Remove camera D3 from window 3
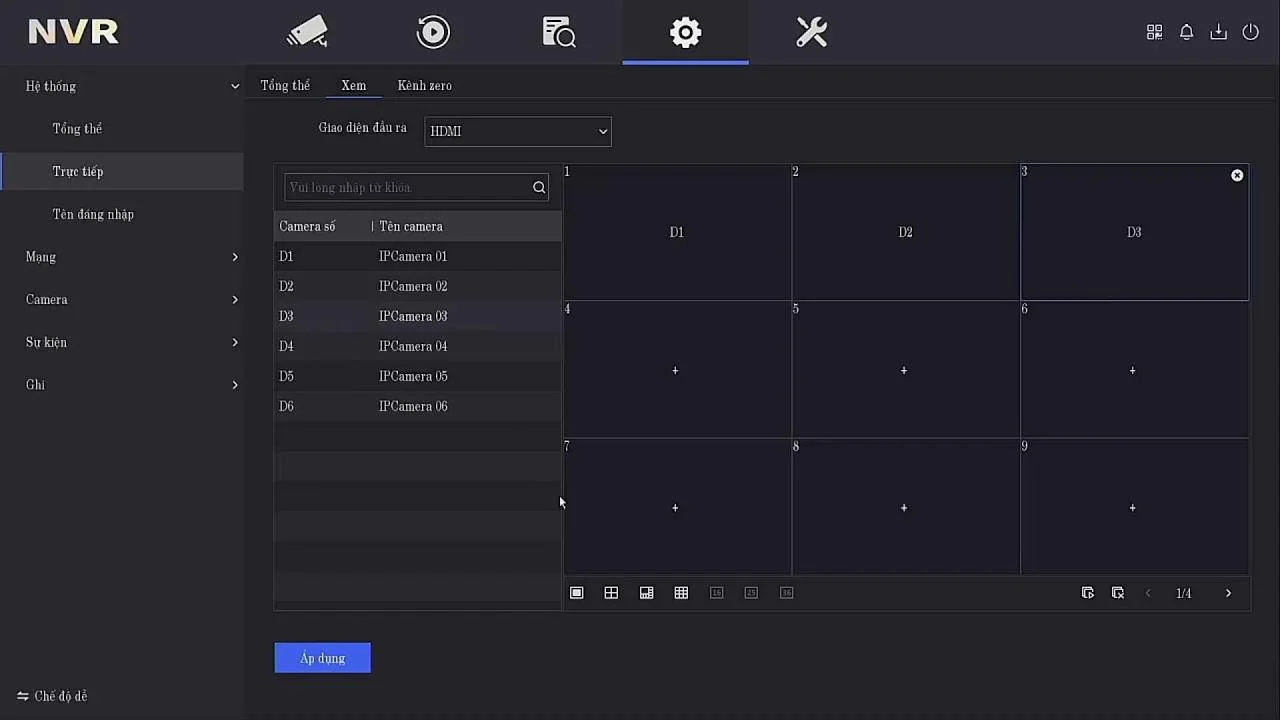Screen dimensions: 1280x720 1237,175
